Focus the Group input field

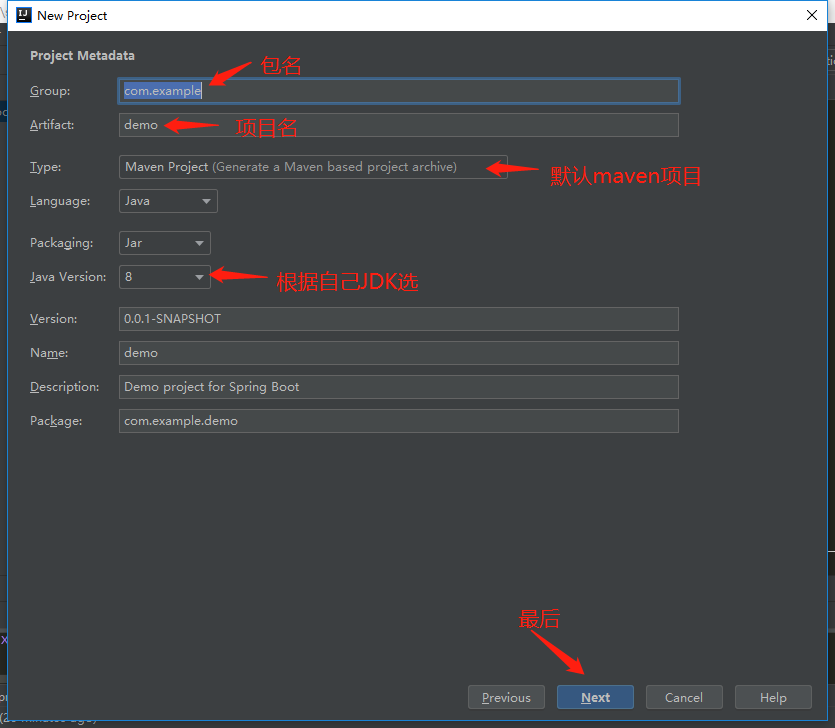click(398, 91)
